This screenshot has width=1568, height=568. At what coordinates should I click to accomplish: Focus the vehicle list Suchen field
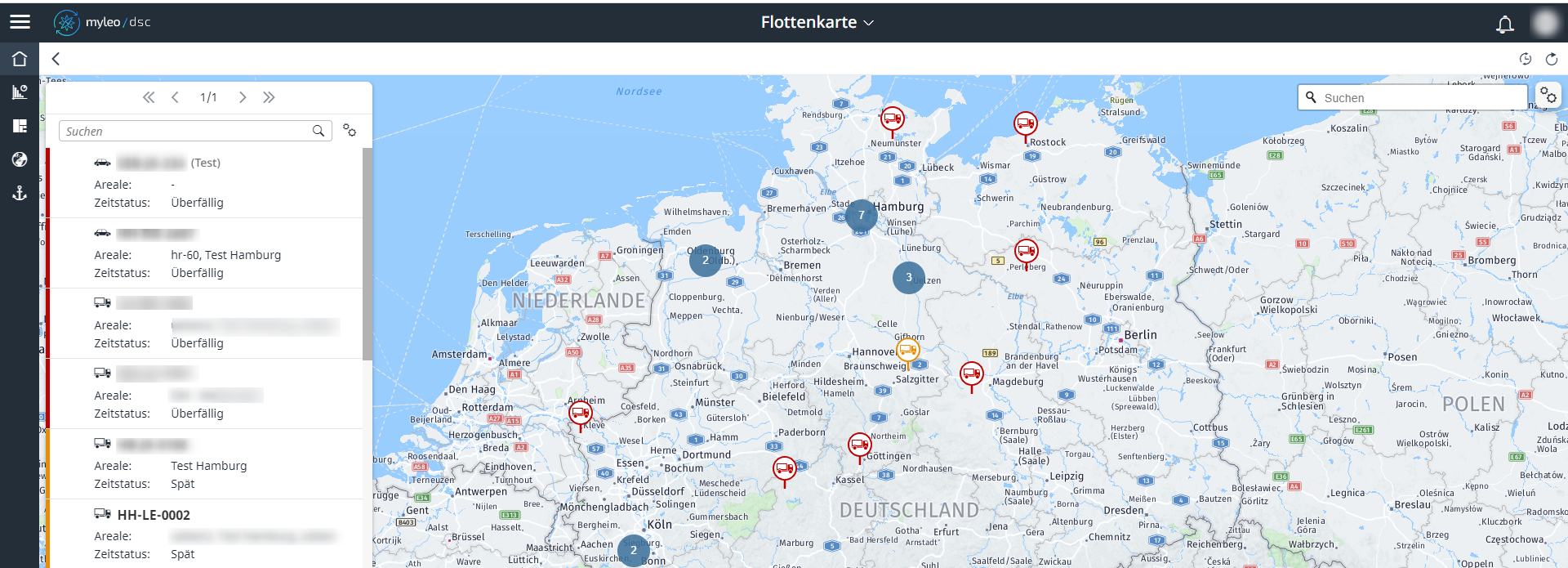195,131
